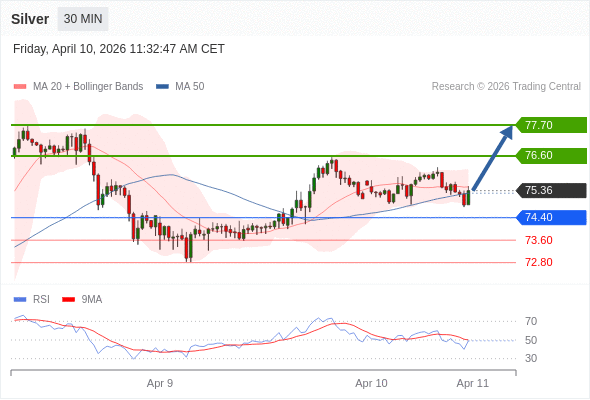Select the 77.70 resistance price tag
The height and width of the screenshot is (400, 590).
(551, 125)
